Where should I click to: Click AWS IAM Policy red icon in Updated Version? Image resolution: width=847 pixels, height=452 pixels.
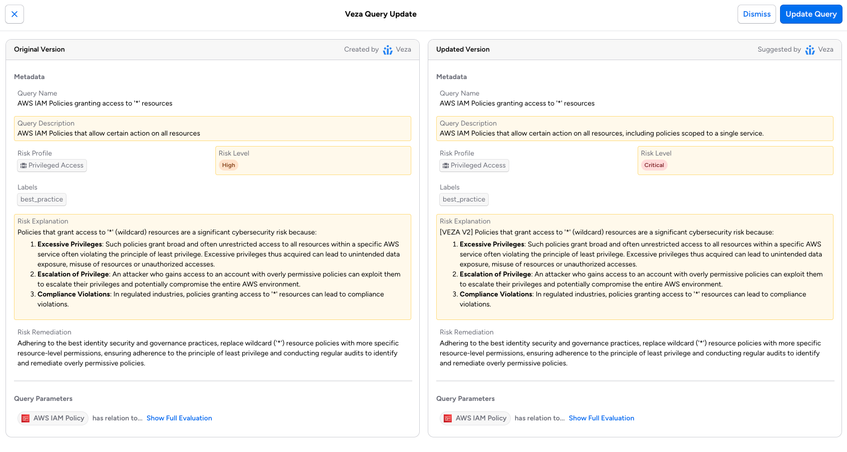[x=447, y=418]
